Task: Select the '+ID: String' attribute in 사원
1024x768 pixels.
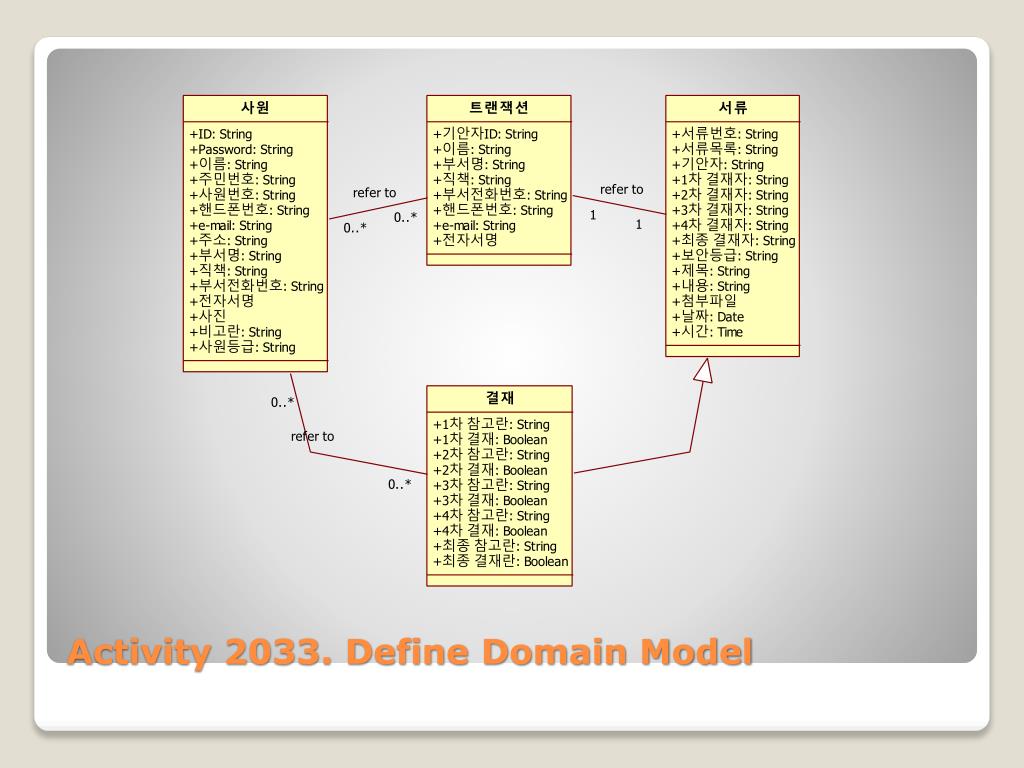Action: pos(221,135)
